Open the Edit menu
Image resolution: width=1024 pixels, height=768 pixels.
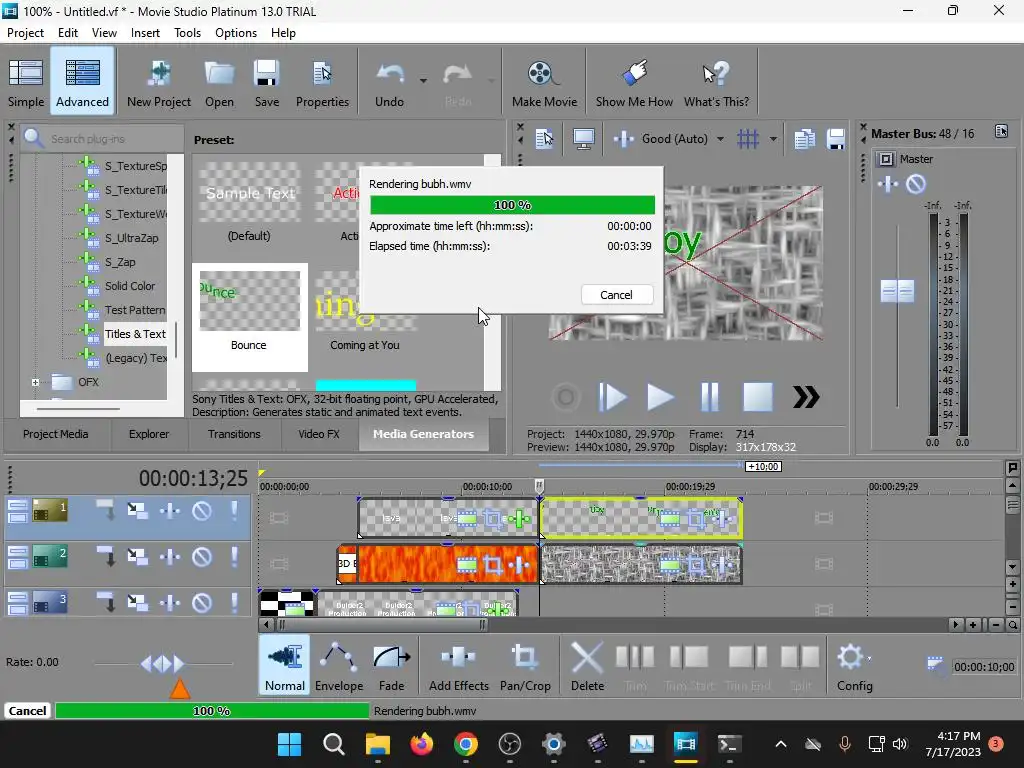(68, 33)
